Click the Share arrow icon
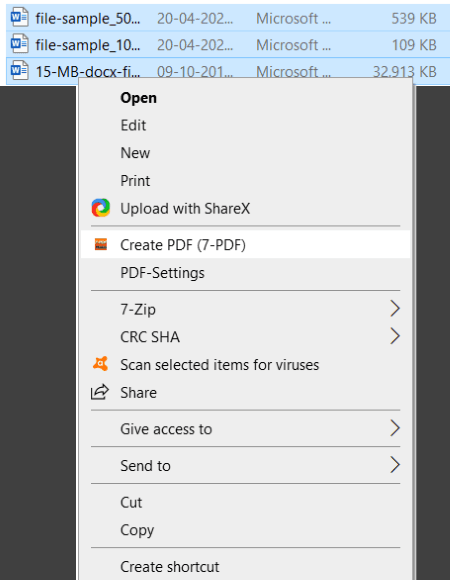 100,392
